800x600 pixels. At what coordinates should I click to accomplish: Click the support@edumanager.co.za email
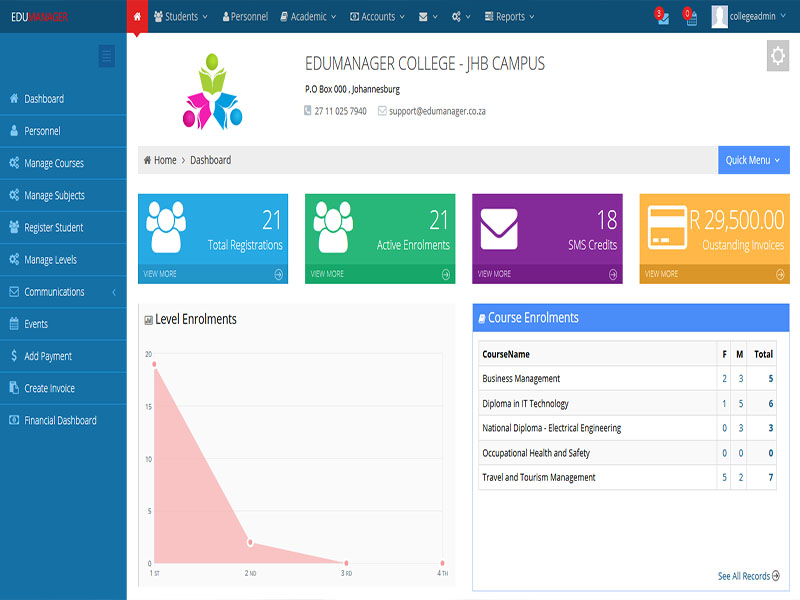click(x=437, y=111)
